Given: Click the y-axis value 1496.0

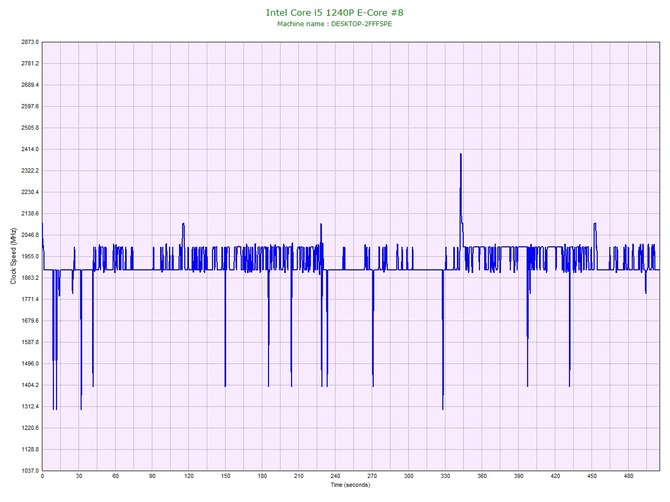Looking at the screenshot, I should pos(30,364).
